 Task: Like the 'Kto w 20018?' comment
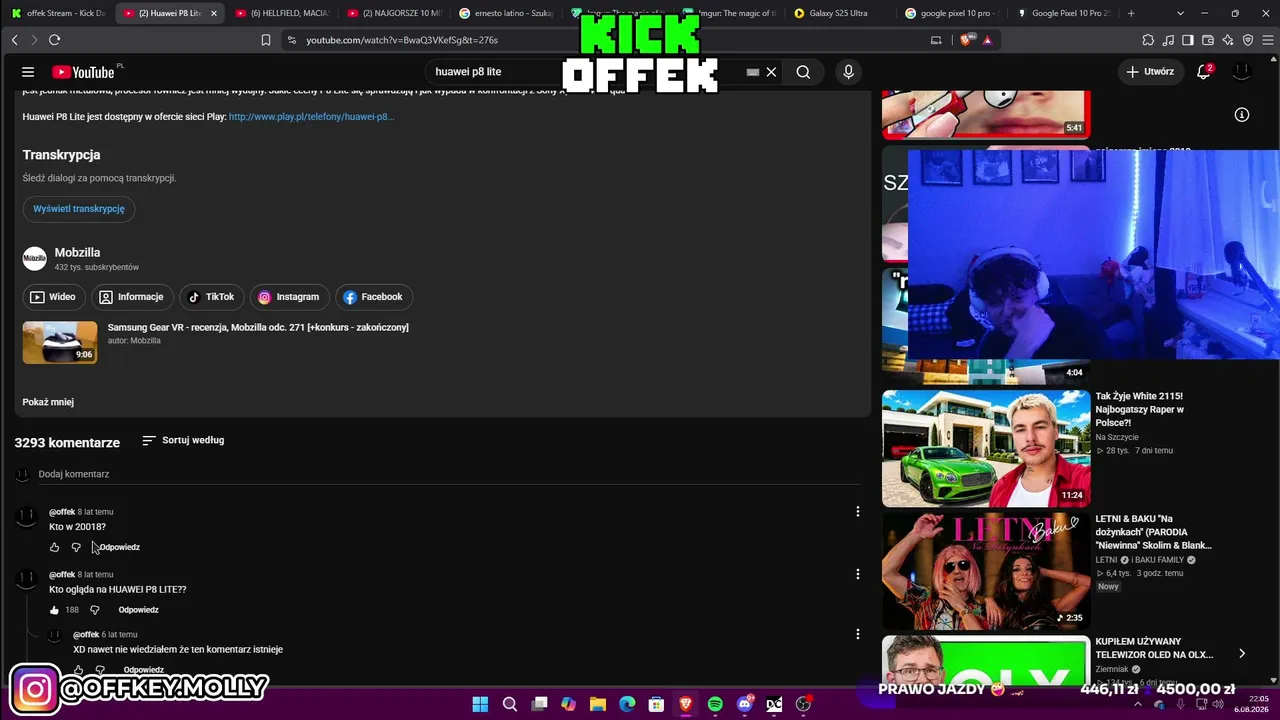click(x=54, y=547)
